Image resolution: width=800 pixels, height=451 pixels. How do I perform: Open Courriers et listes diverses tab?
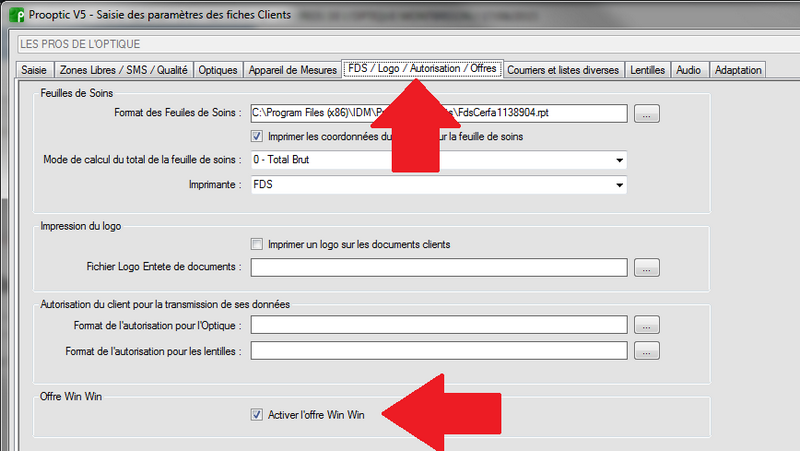click(x=563, y=70)
